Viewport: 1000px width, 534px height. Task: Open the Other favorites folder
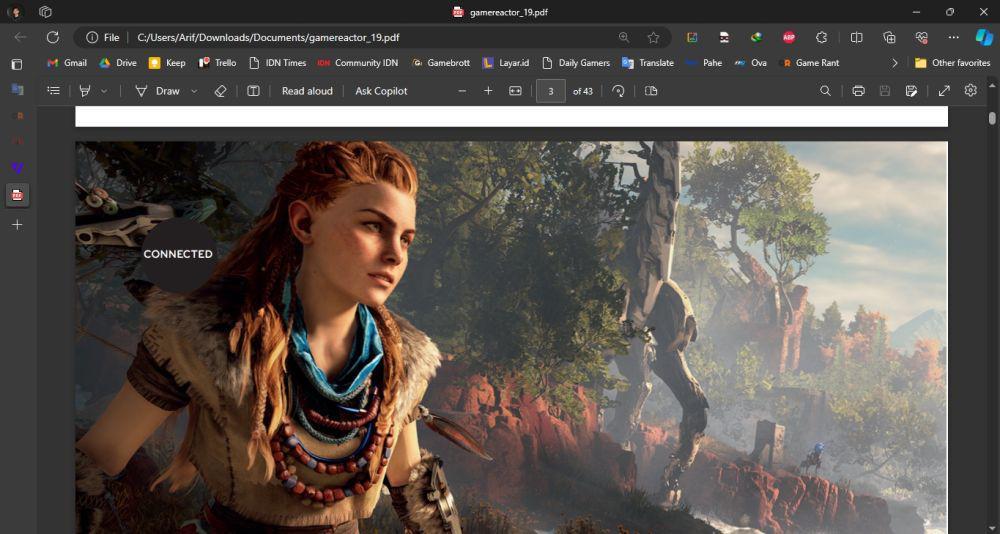pyautogui.click(x=953, y=63)
